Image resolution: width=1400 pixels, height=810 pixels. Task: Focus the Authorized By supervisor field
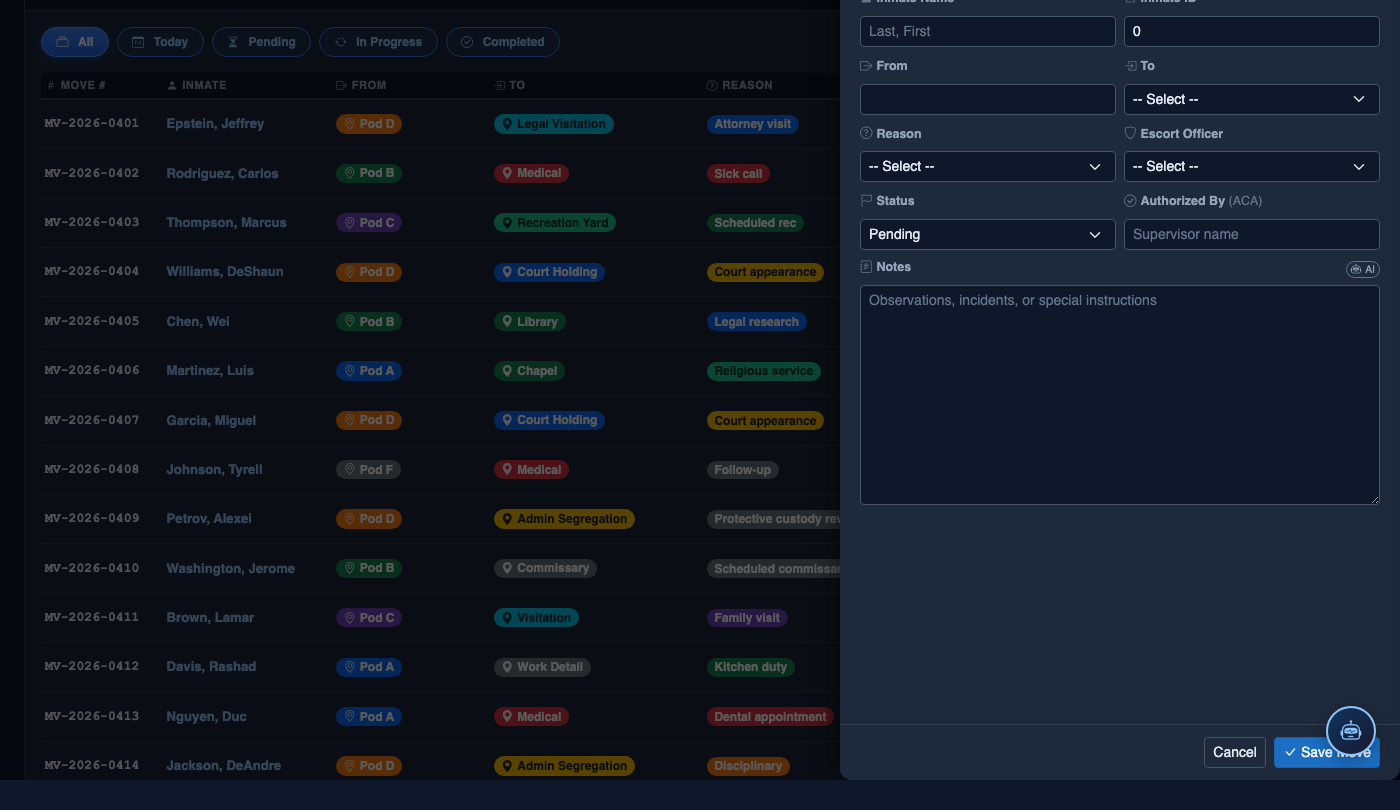pos(1252,234)
